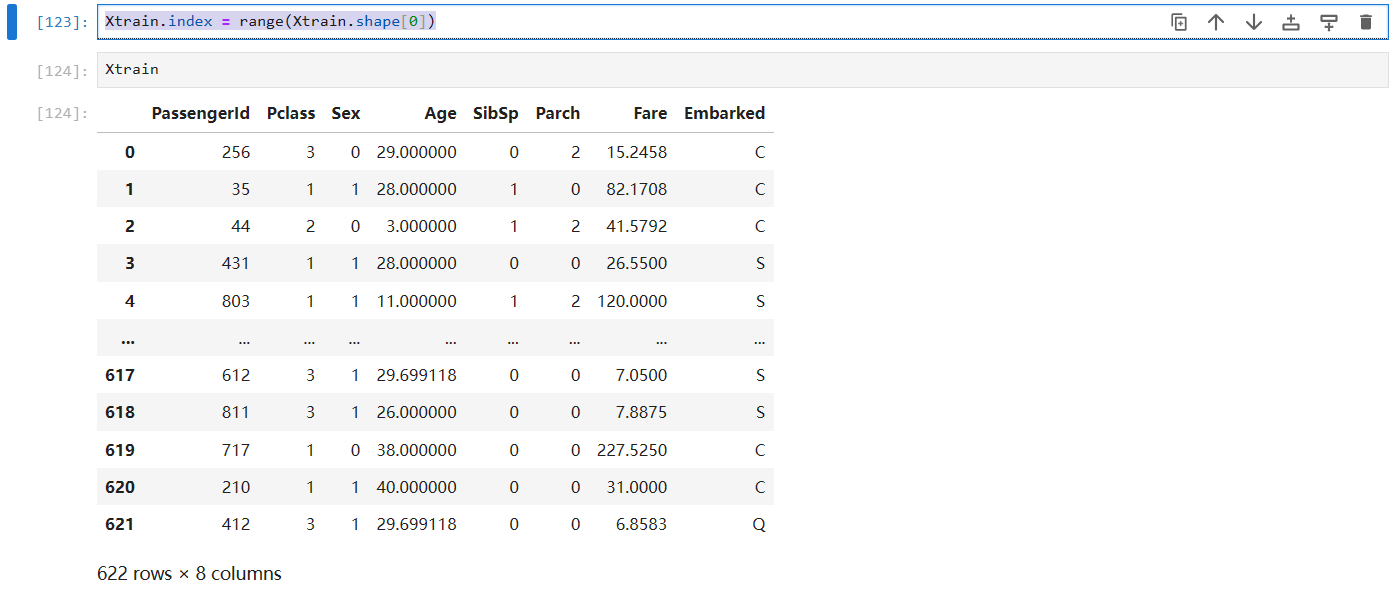Insert a cell below the active cell
The height and width of the screenshot is (606, 1400).
pyautogui.click(x=1329, y=22)
